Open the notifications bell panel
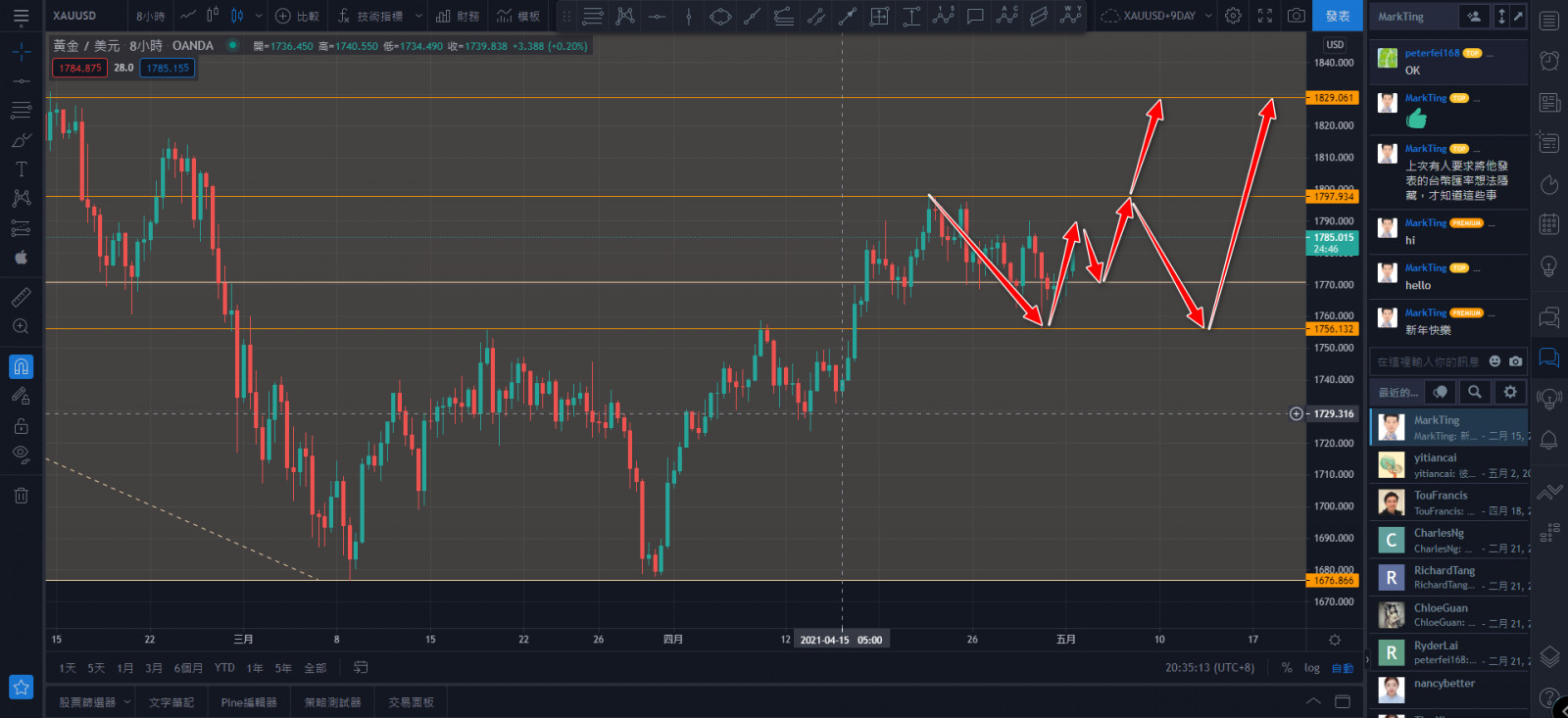Viewport: 1568px width, 718px height. tap(1549, 440)
